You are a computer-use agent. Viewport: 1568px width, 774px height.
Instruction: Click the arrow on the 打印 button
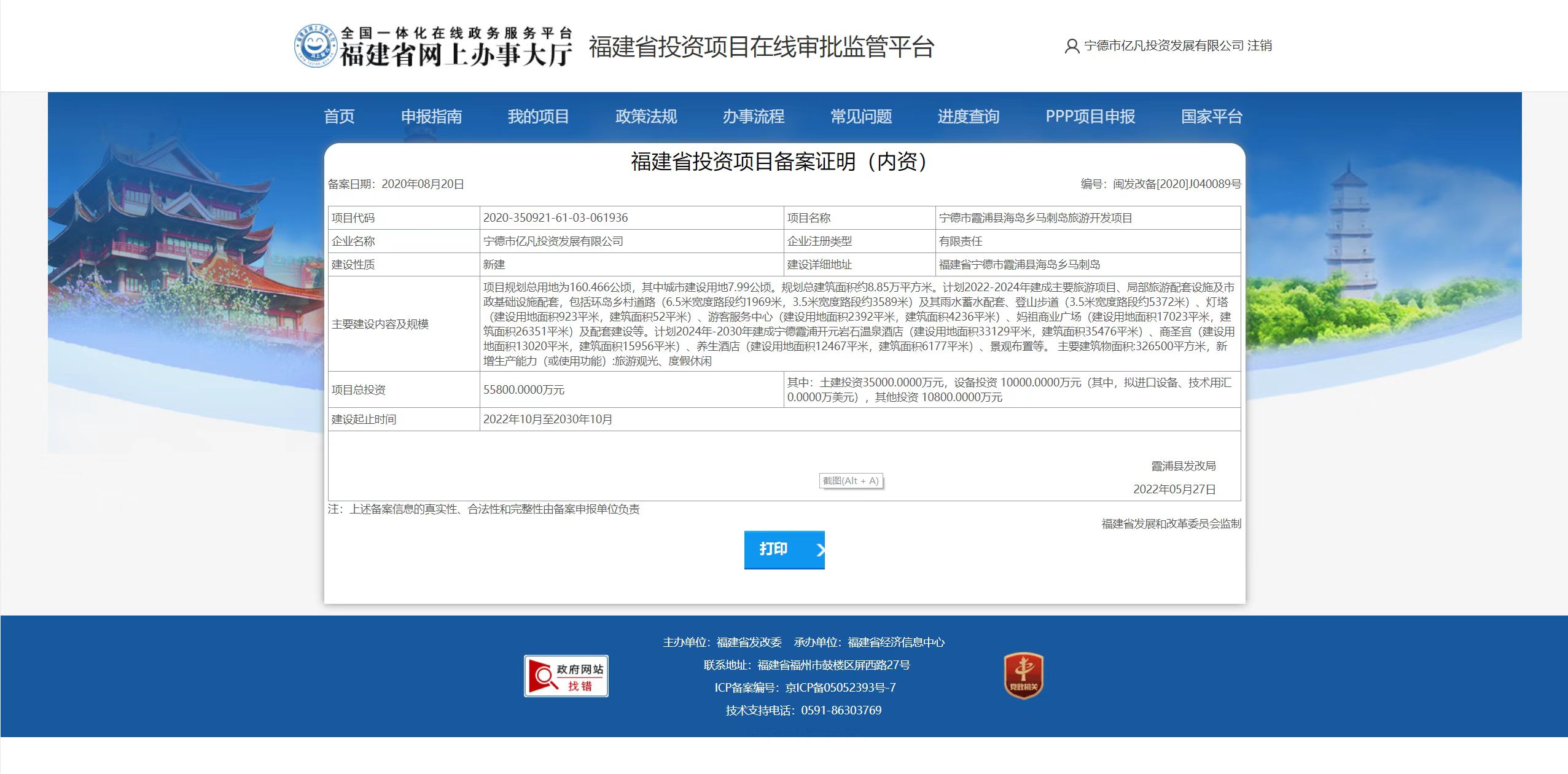[819, 550]
